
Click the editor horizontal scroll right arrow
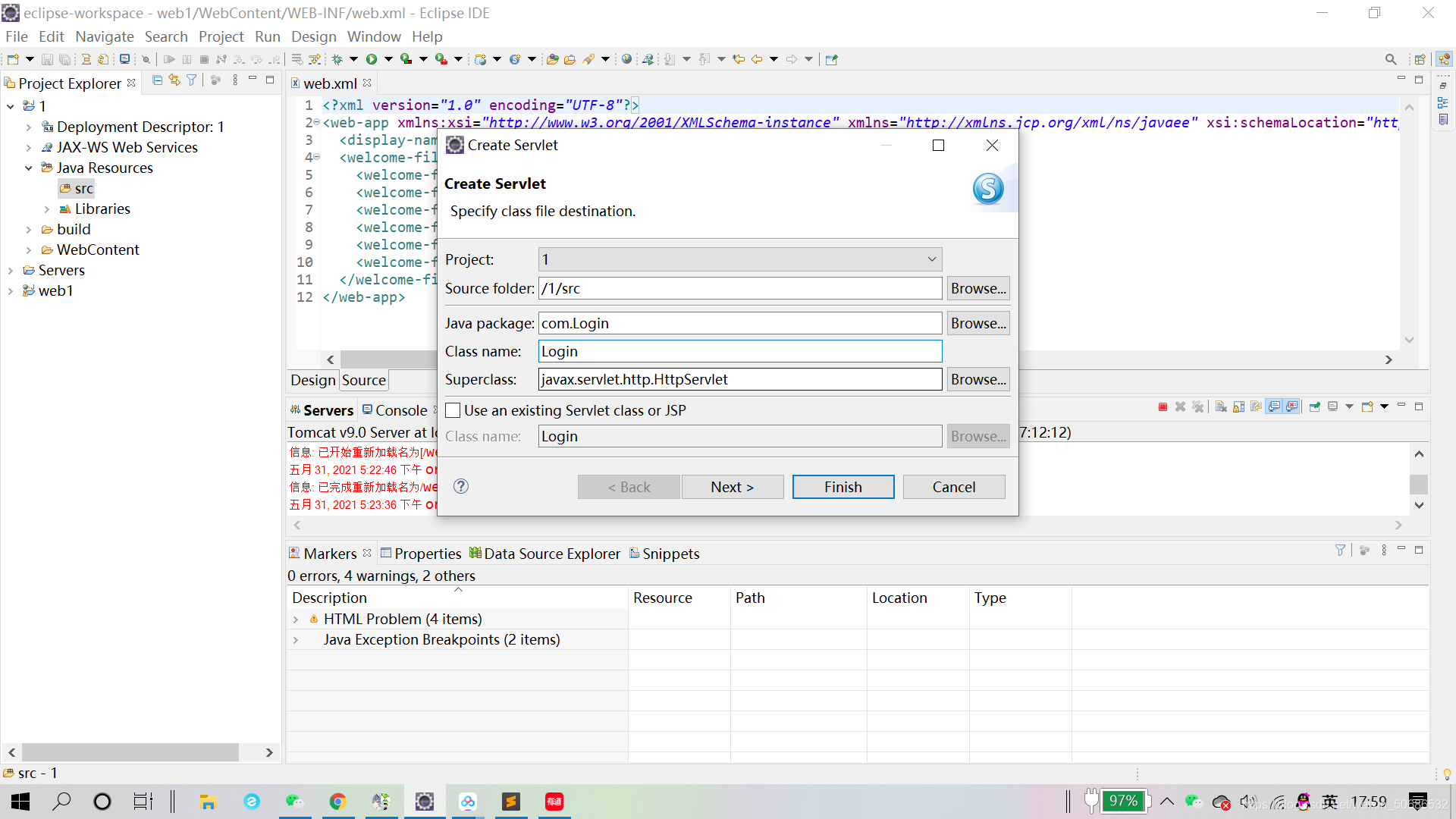point(1389,359)
